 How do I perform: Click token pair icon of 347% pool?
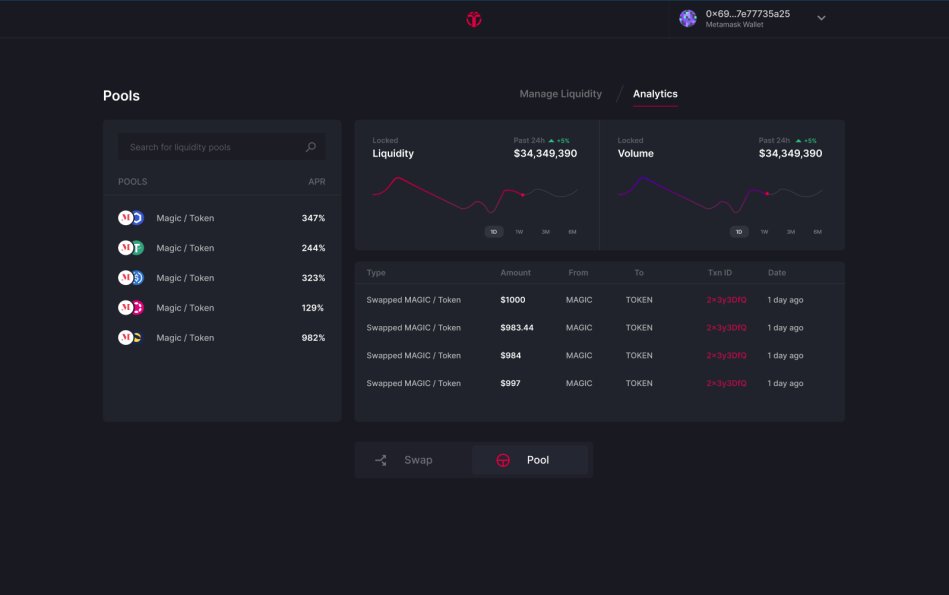[131, 218]
